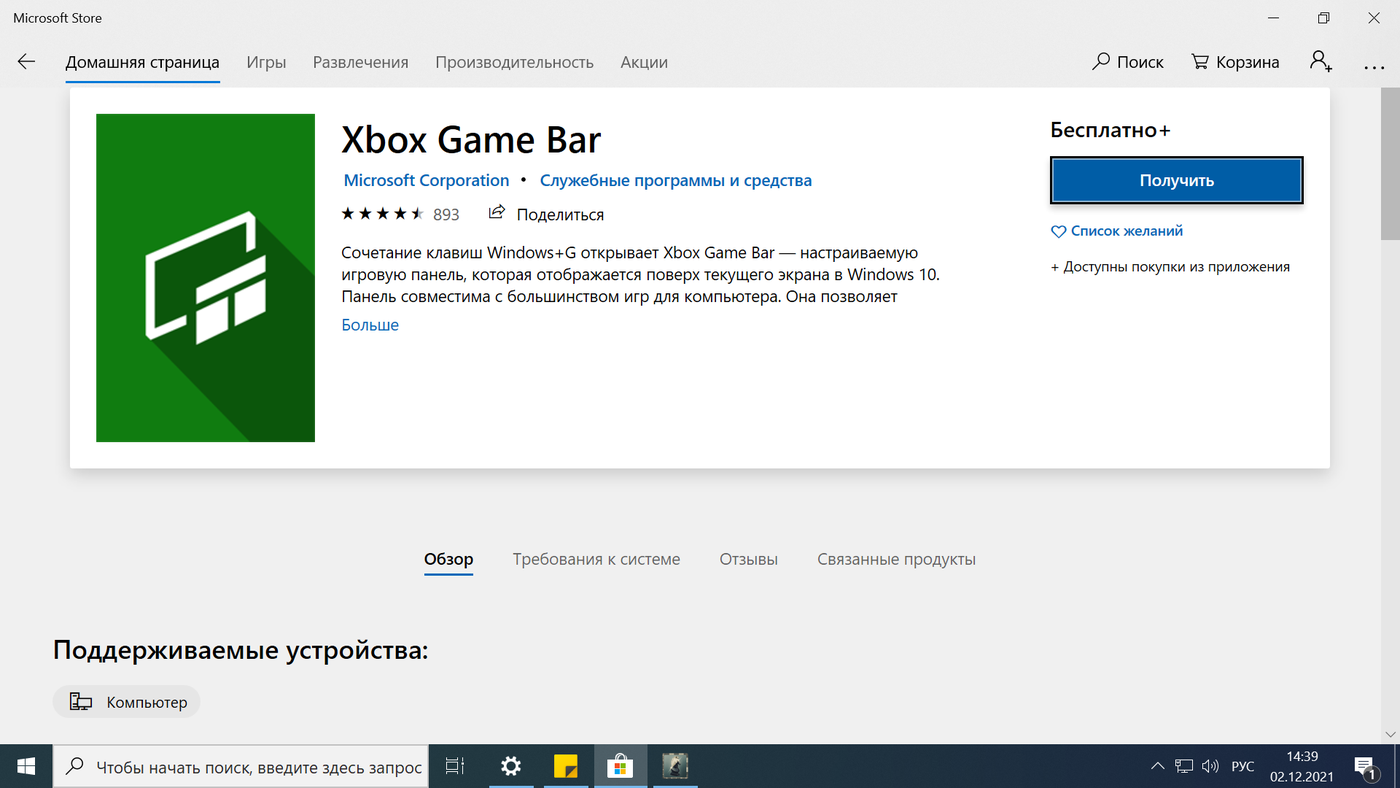Screen dimensions: 1400x788
Task: Click the Xbox Game Bar app logo
Action: 205,278
